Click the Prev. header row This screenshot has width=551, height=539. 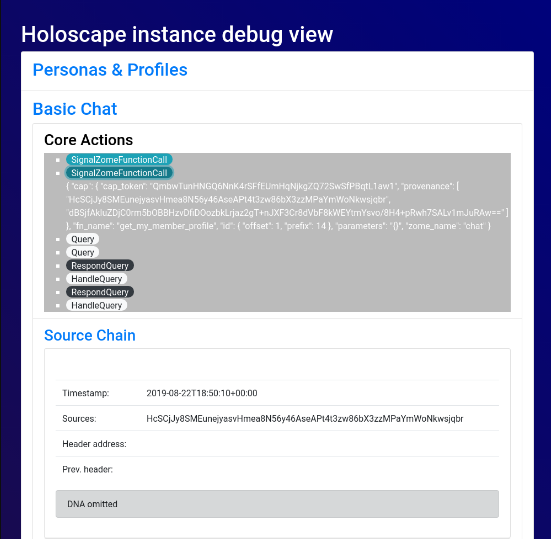(277, 469)
